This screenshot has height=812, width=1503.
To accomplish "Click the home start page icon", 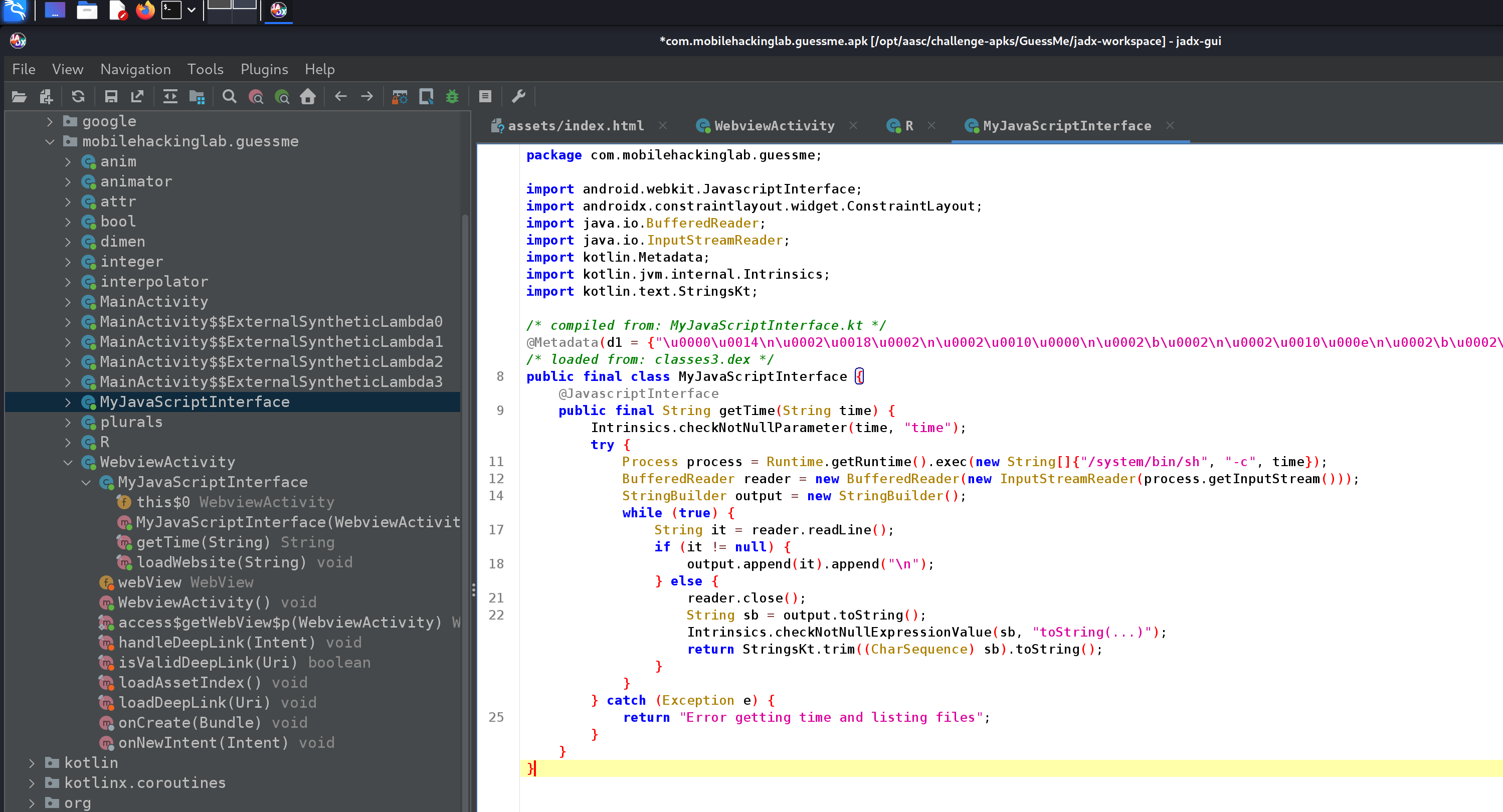I will click(307, 96).
